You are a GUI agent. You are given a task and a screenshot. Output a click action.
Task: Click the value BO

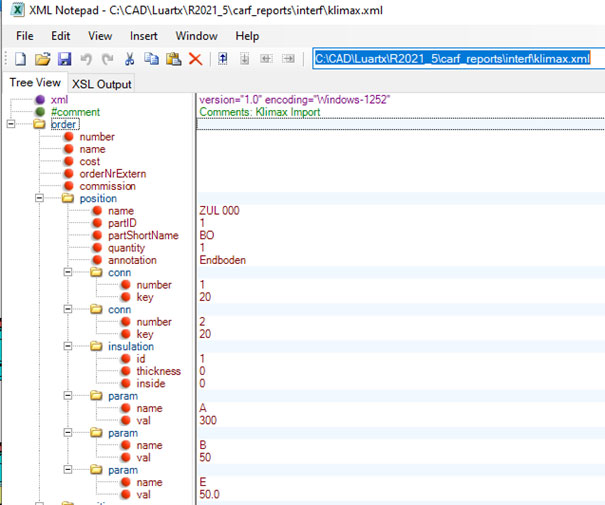207,235
